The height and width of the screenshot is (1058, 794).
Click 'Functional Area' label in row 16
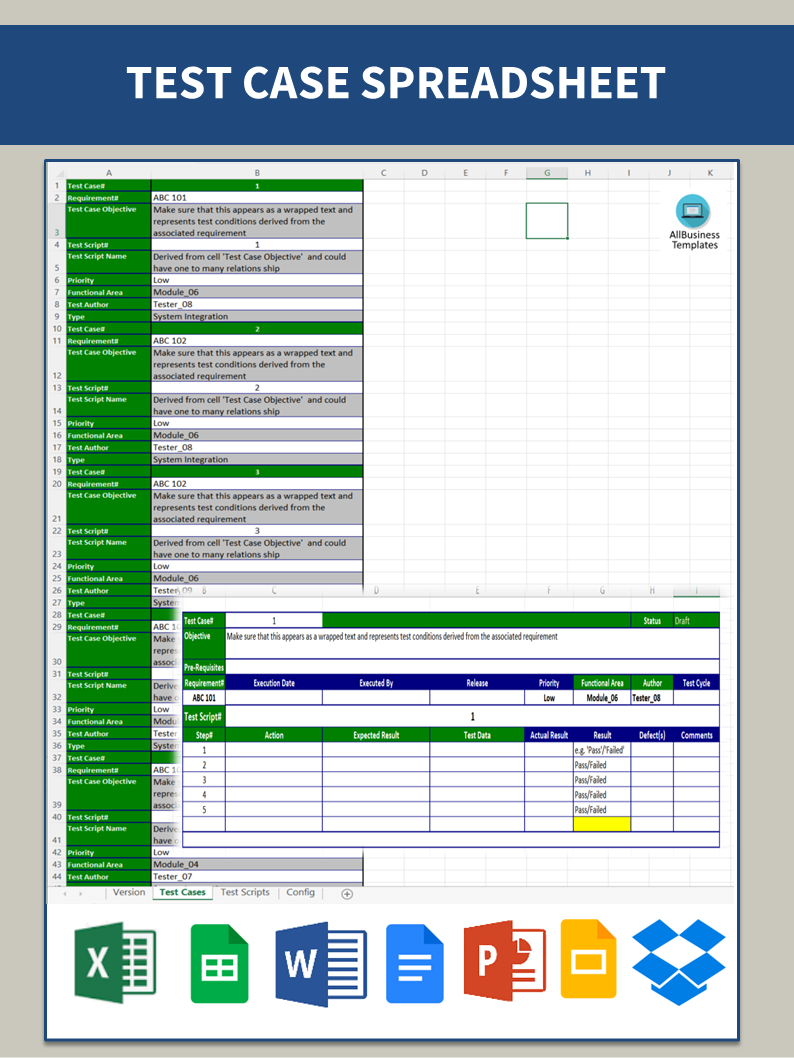[x=109, y=435]
